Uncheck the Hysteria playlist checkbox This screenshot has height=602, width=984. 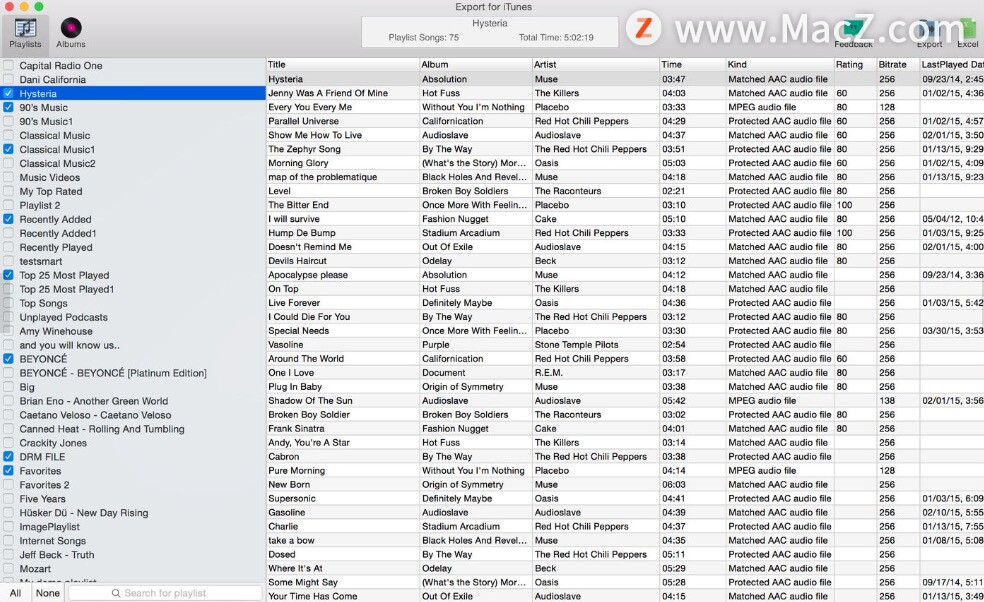tap(8, 93)
